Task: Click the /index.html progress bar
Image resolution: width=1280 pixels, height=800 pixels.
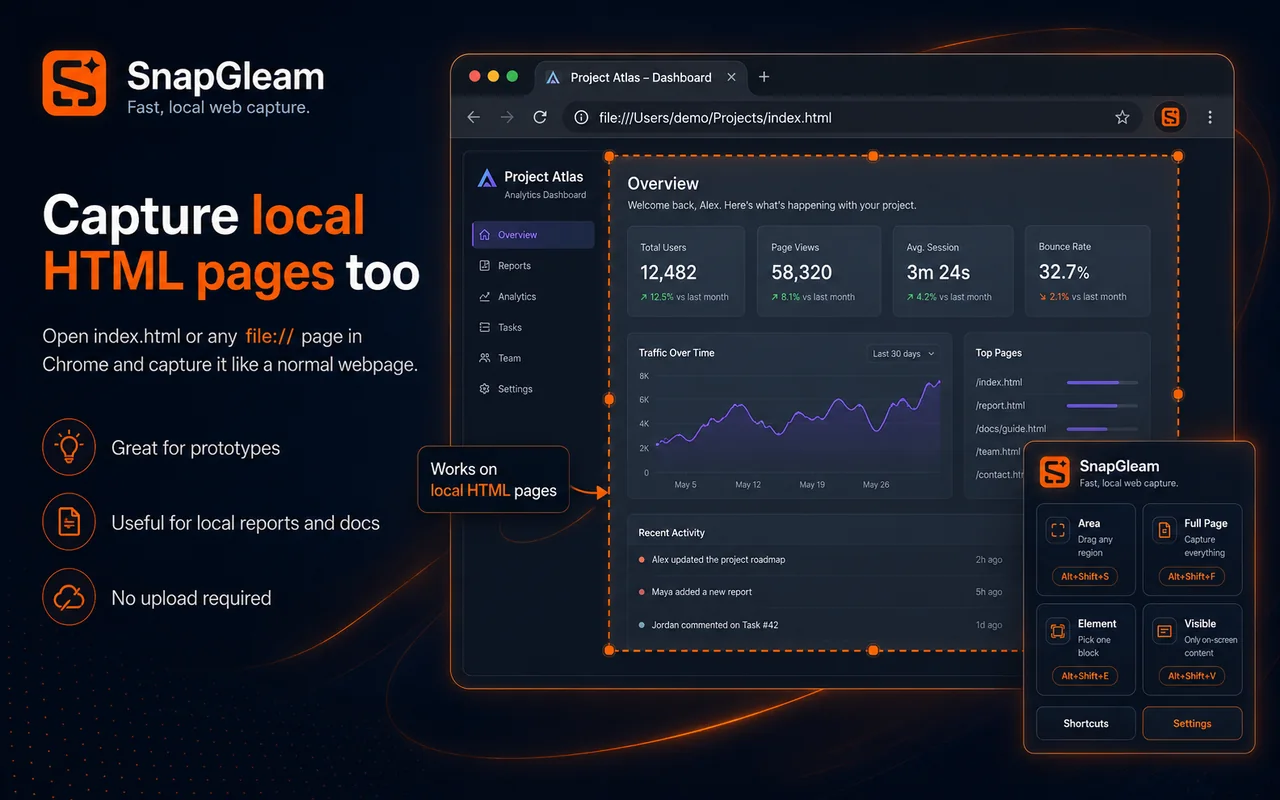Action: pos(1102,382)
